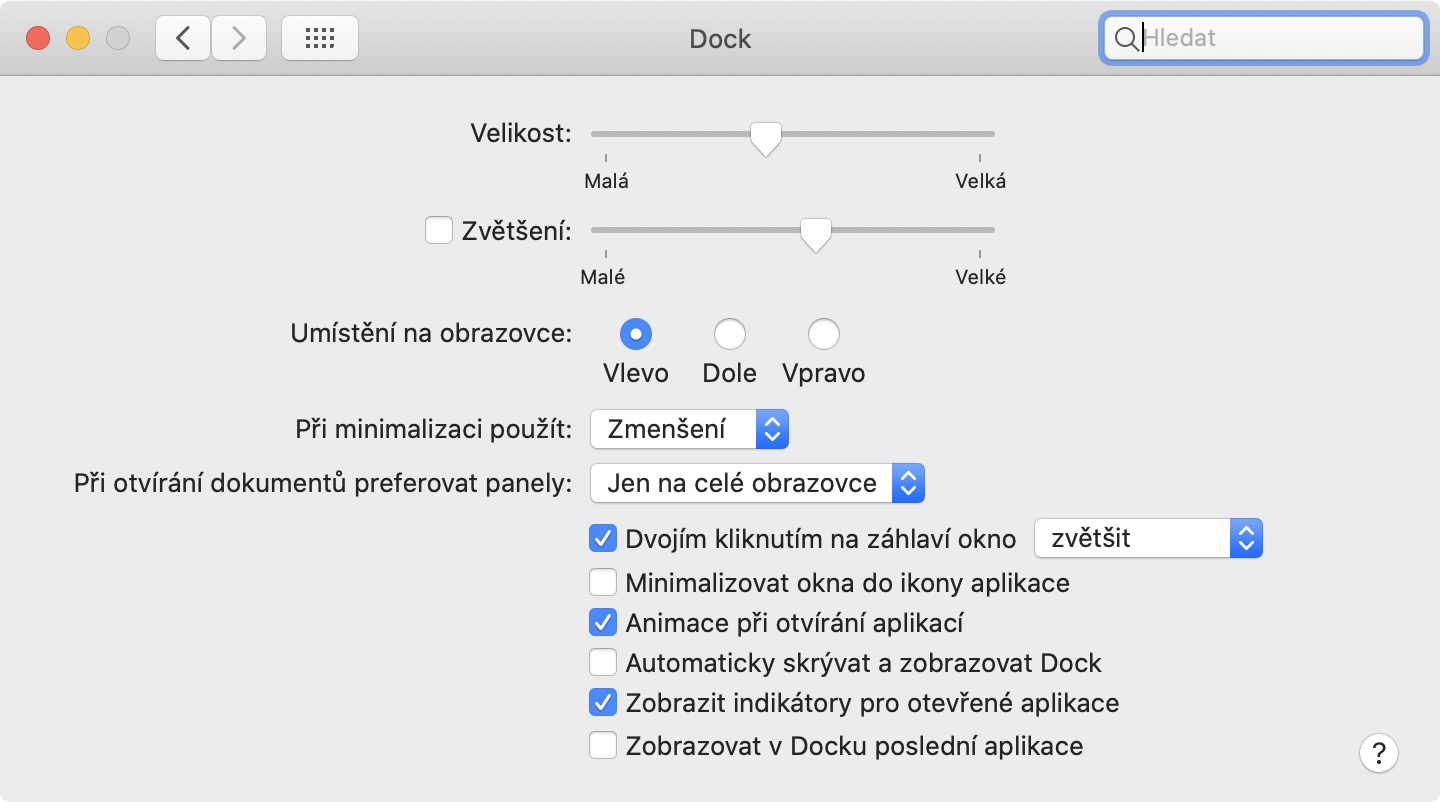Image resolution: width=1440 pixels, height=802 pixels.
Task: Toggle Minimalizovat okna do ikony aplikace
Action: [602, 582]
